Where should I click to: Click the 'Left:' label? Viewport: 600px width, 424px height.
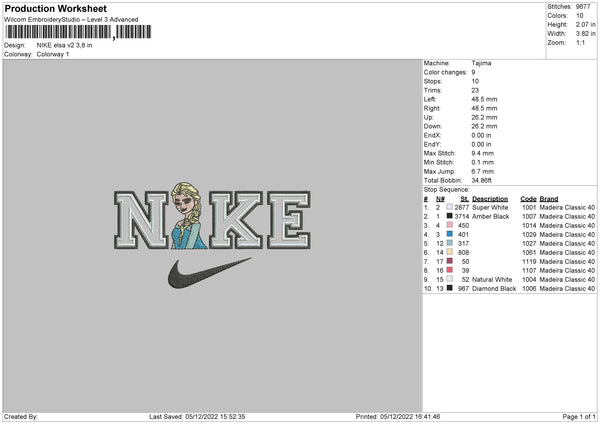(x=430, y=99)
